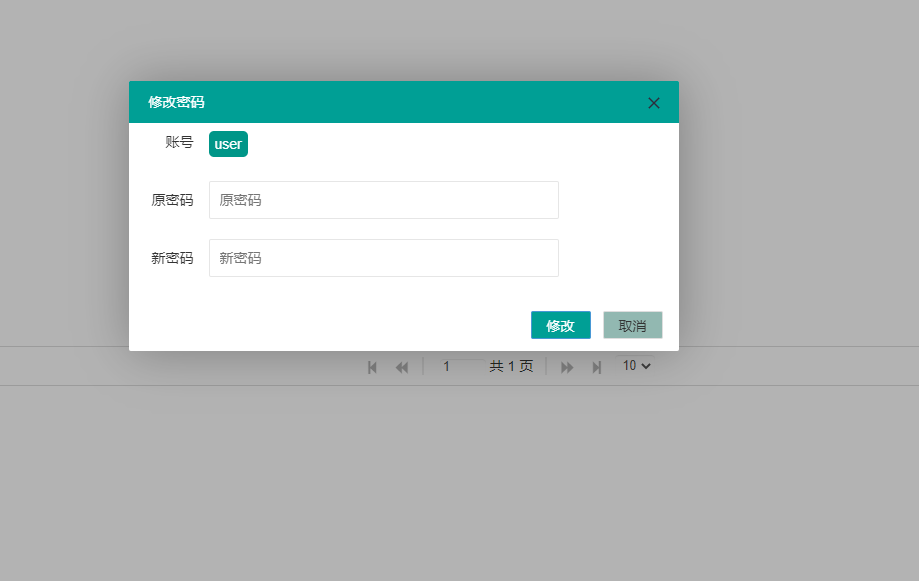Viewport: 919px width, 581px height.
Task: Select the teal 'user' account badge
Action: click(228, 143)
